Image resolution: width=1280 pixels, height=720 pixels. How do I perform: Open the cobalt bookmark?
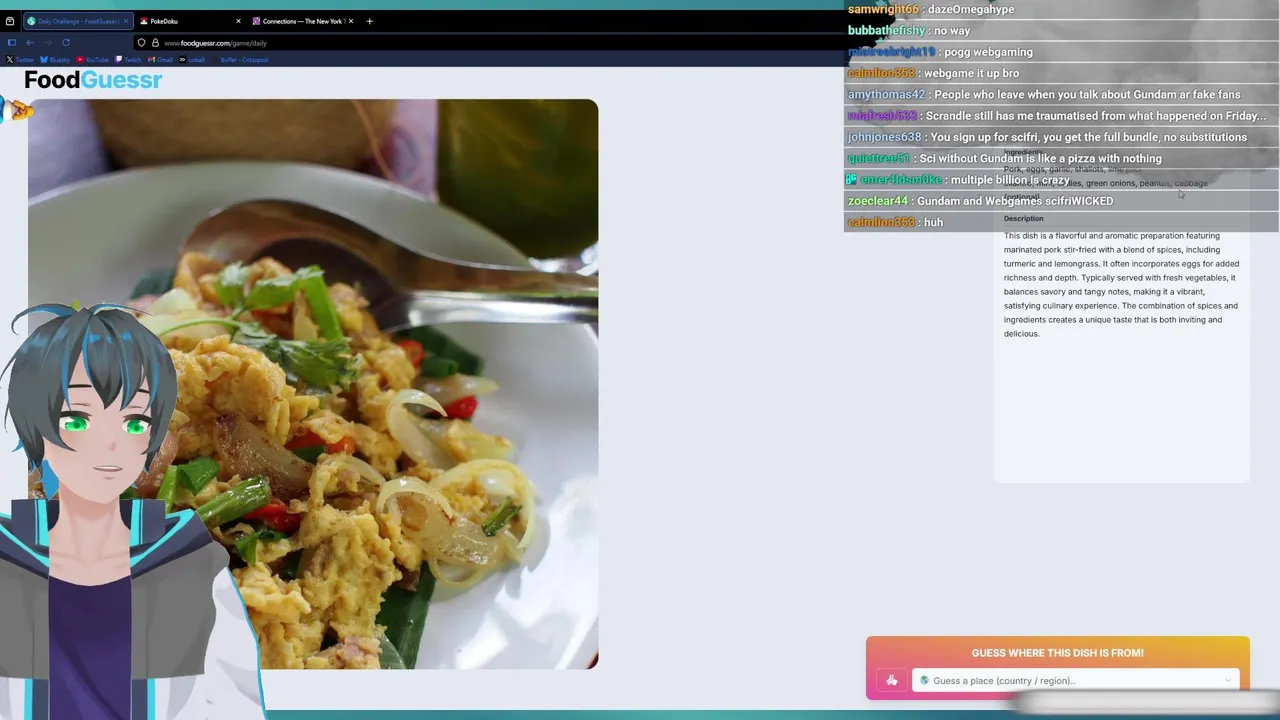point(193,59)
